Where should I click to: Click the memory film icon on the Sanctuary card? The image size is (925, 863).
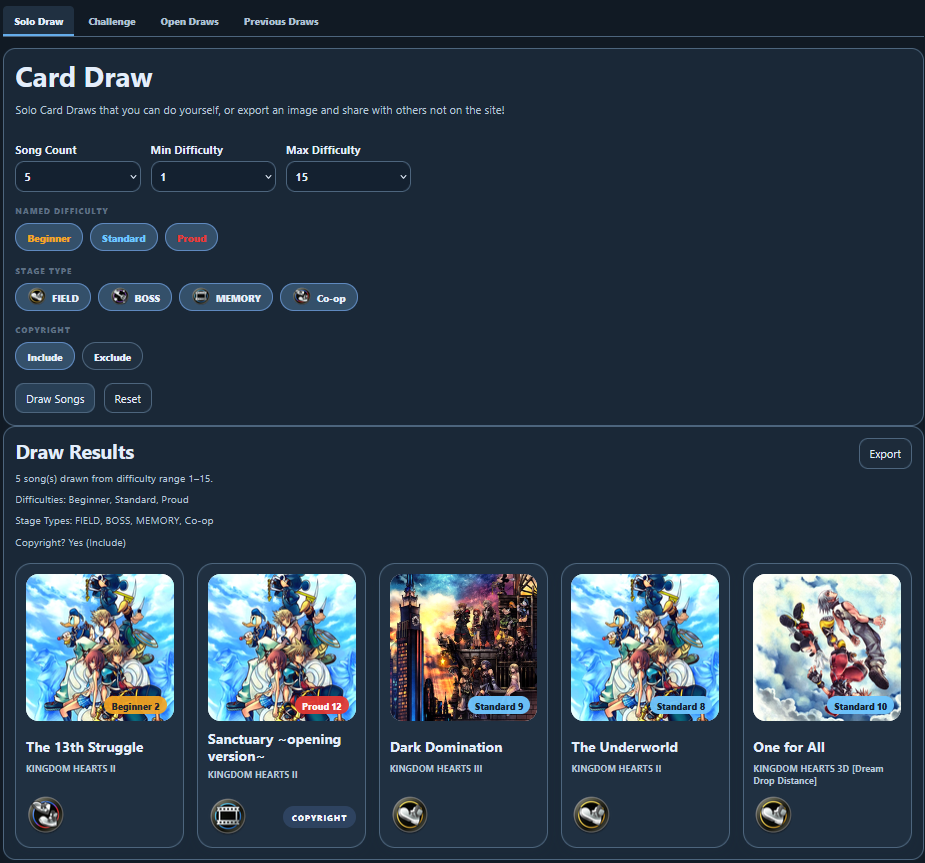pyautogui.click(x=228, y=816)
